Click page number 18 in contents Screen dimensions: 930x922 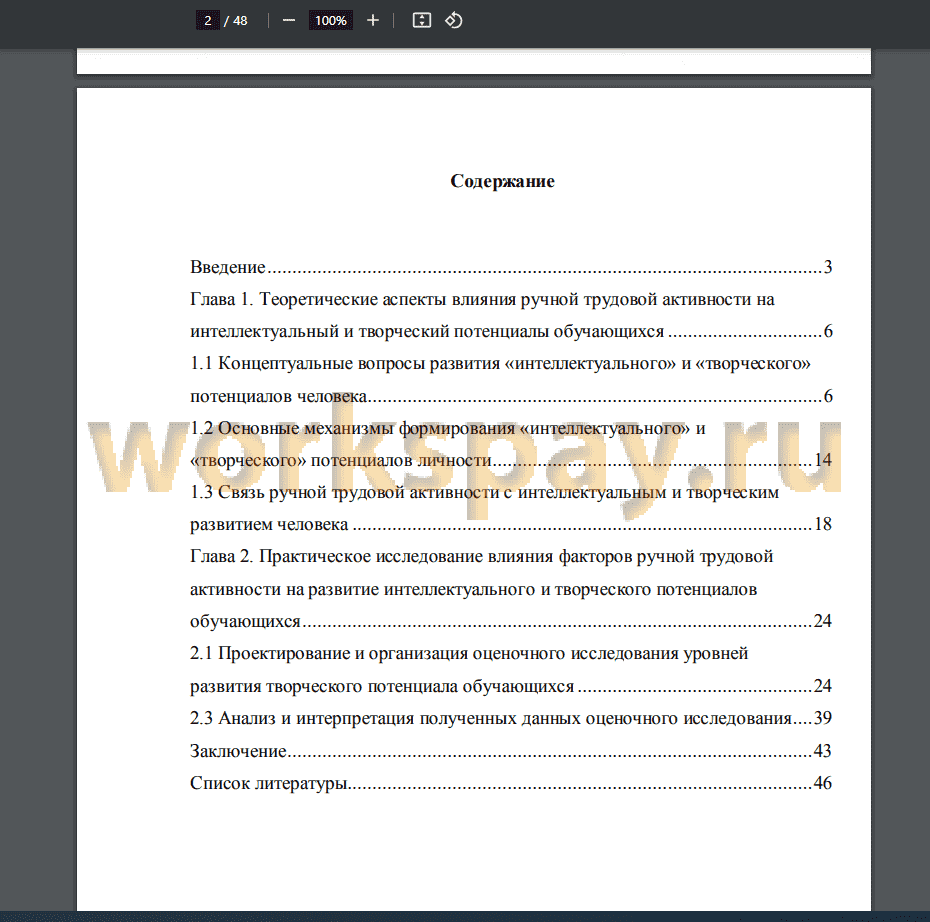click(x=823, y=524)
